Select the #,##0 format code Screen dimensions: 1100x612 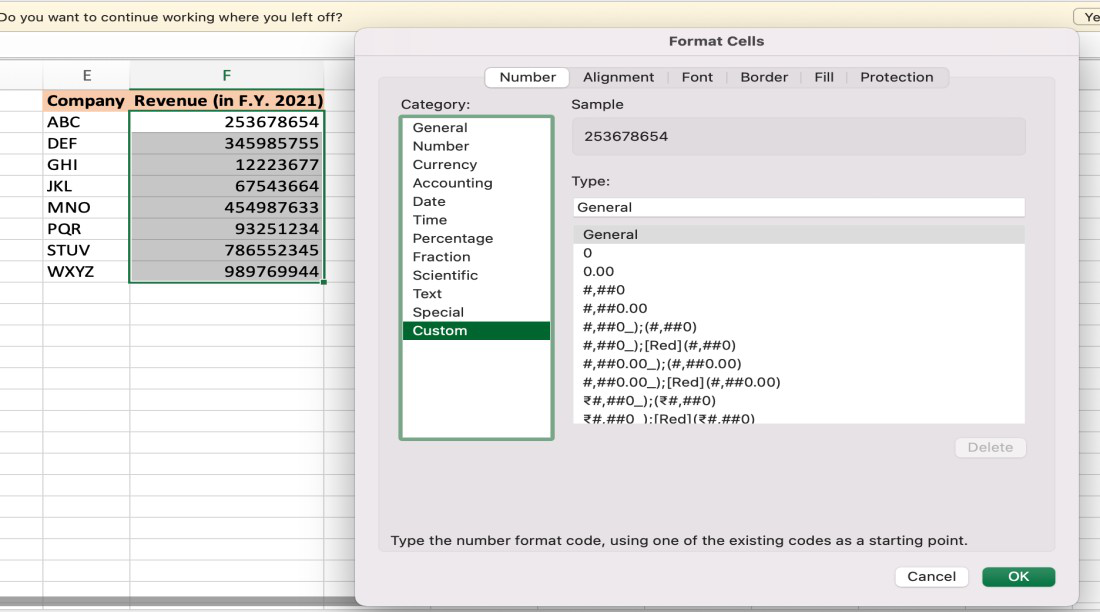[798, 290]
